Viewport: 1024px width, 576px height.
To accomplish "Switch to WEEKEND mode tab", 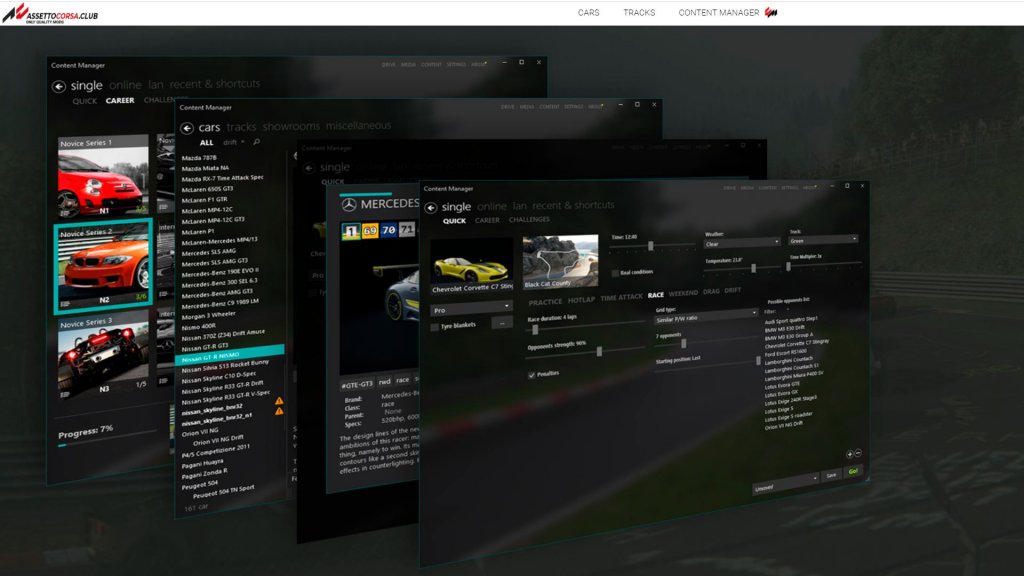I will (683, 293).
